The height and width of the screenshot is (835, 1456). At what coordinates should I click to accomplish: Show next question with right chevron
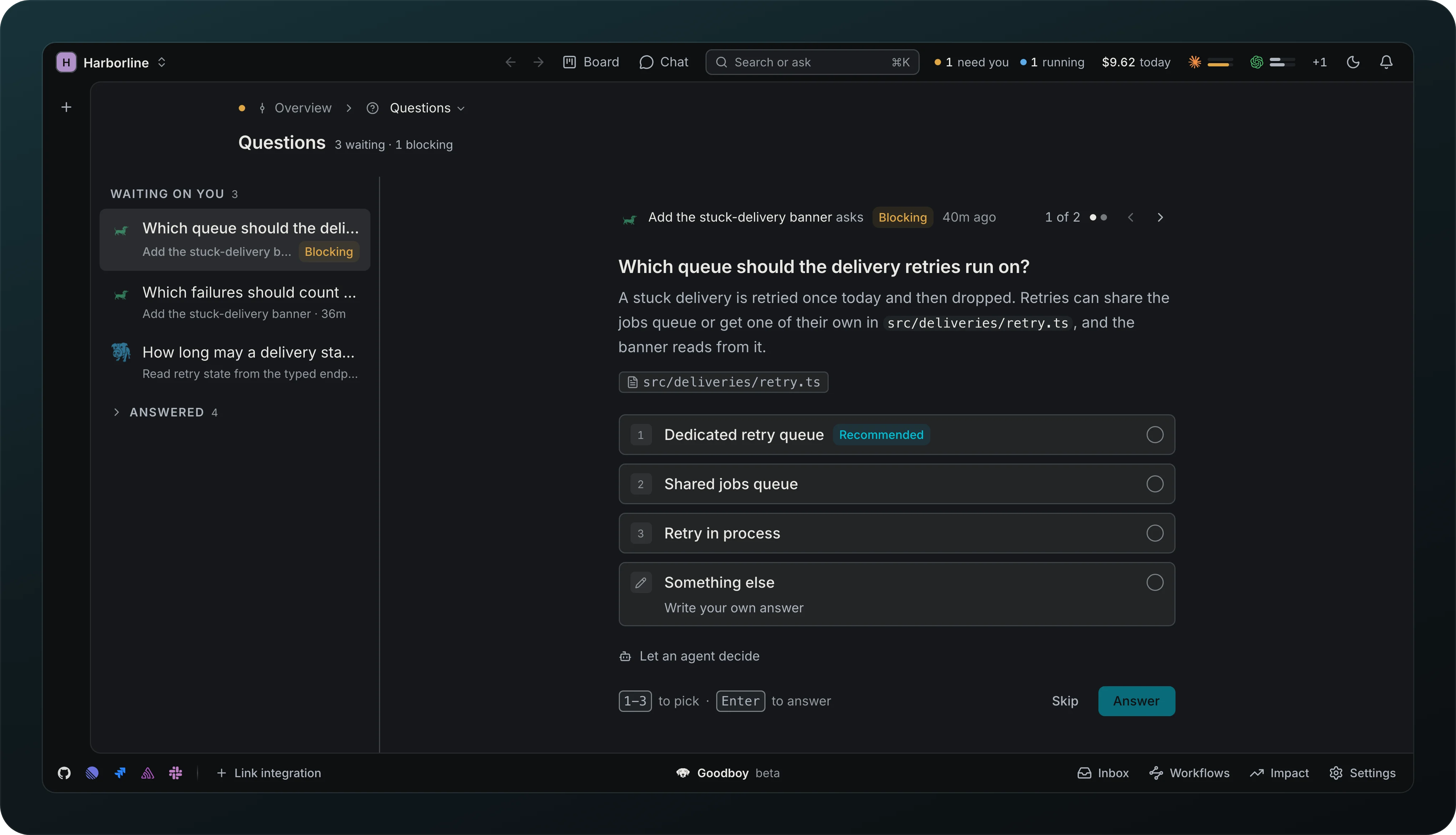1160,217
